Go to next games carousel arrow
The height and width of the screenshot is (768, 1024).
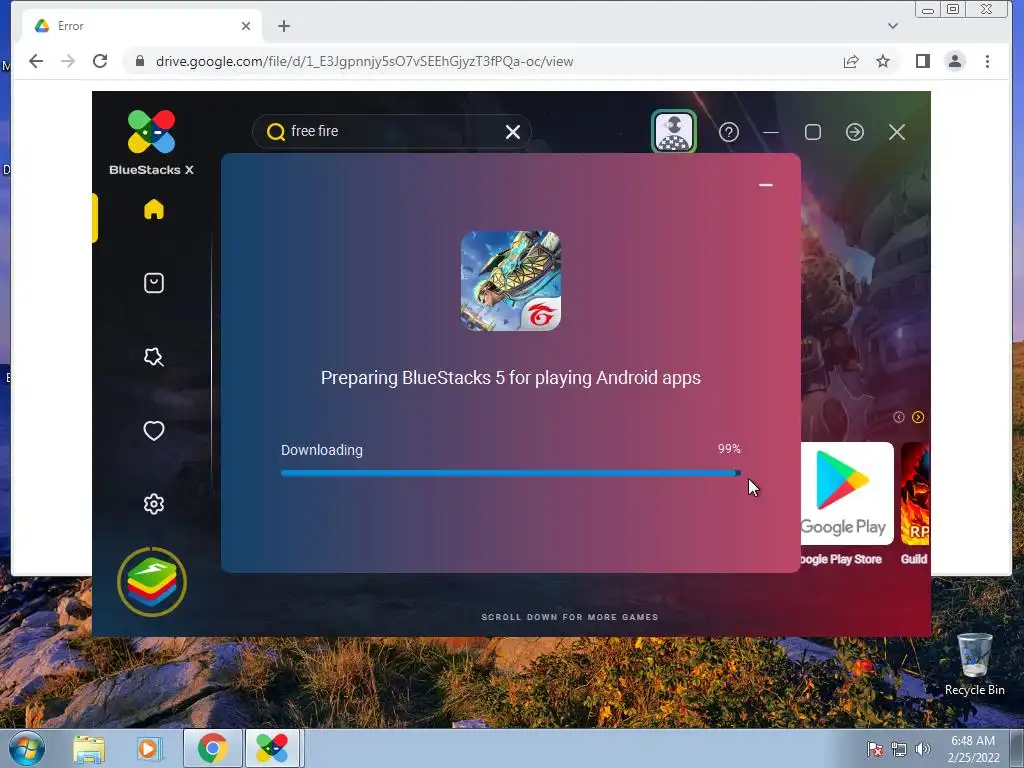tap(918, 417)
